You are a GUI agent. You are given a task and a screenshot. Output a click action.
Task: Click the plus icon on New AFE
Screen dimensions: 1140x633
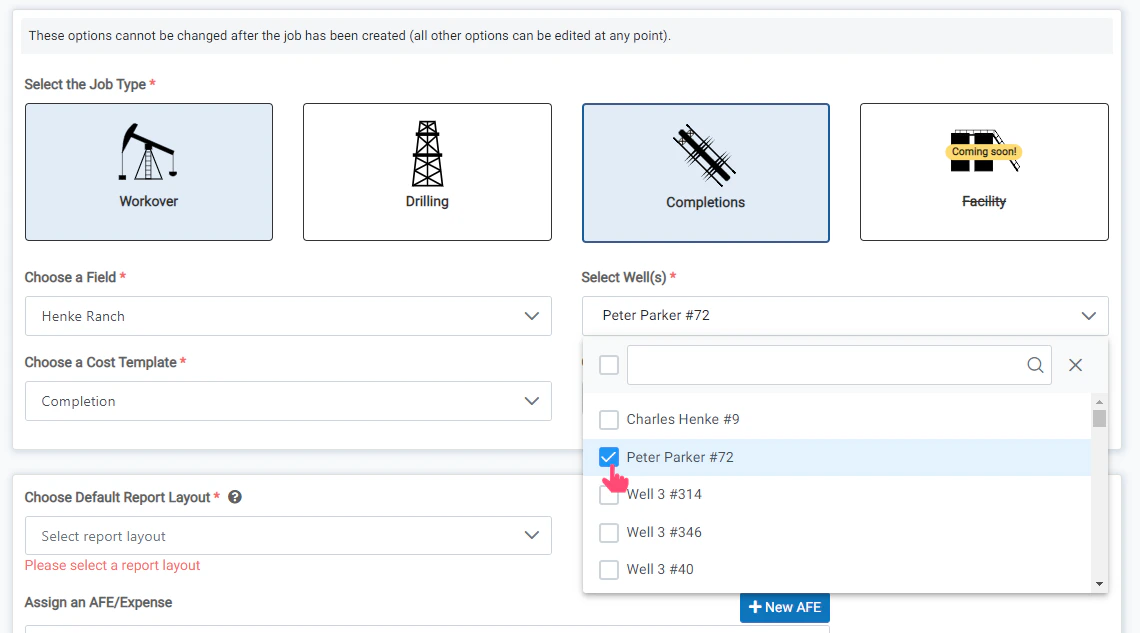click(x=756, y=607)
